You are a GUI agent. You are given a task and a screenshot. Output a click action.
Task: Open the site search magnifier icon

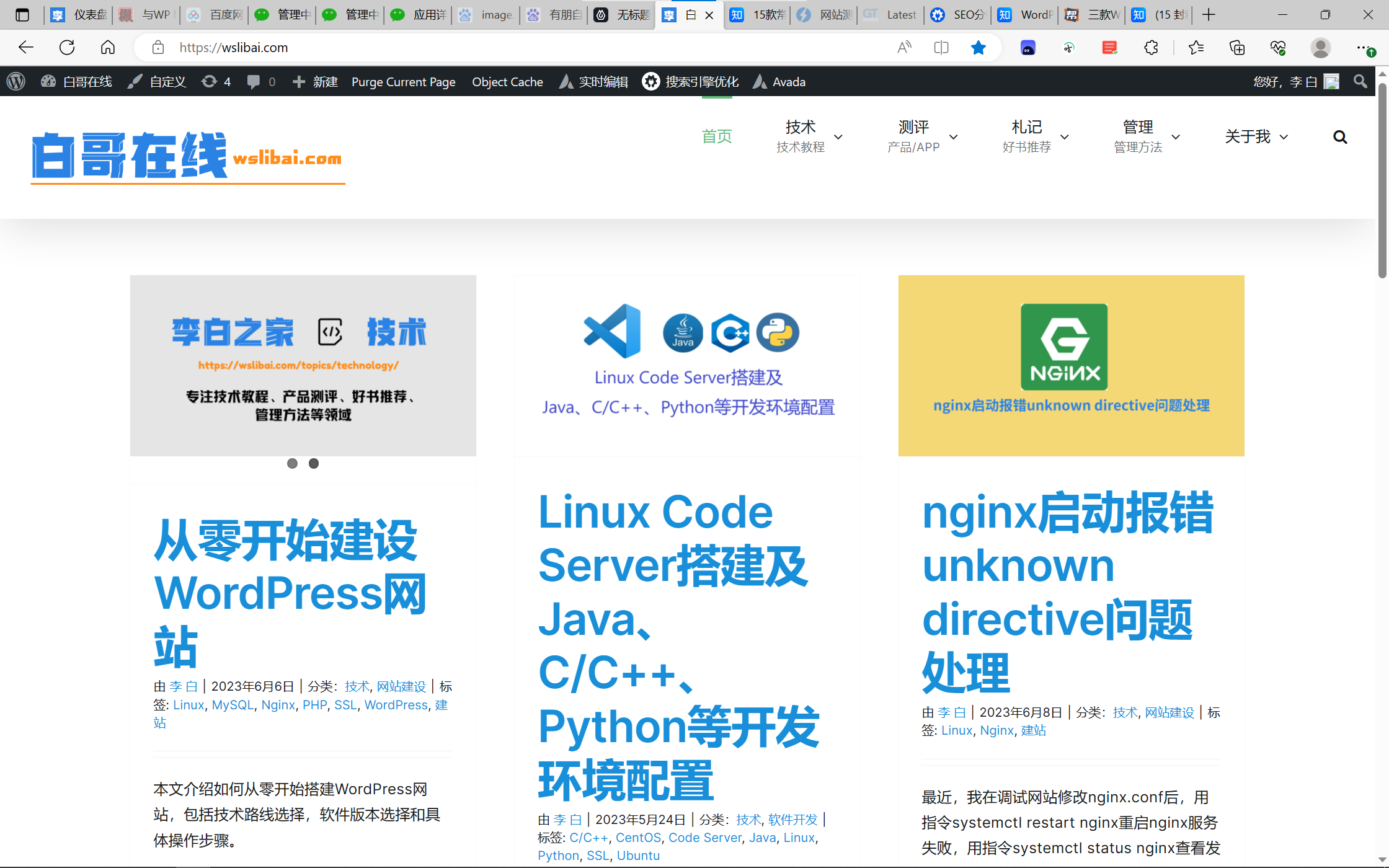[x=1340, y=137]
